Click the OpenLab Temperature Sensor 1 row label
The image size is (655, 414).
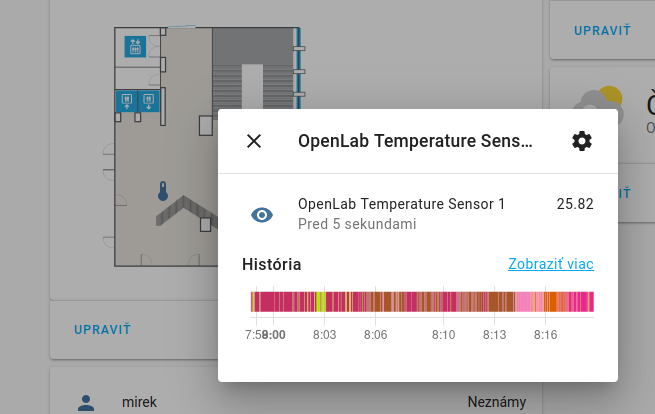401,204
